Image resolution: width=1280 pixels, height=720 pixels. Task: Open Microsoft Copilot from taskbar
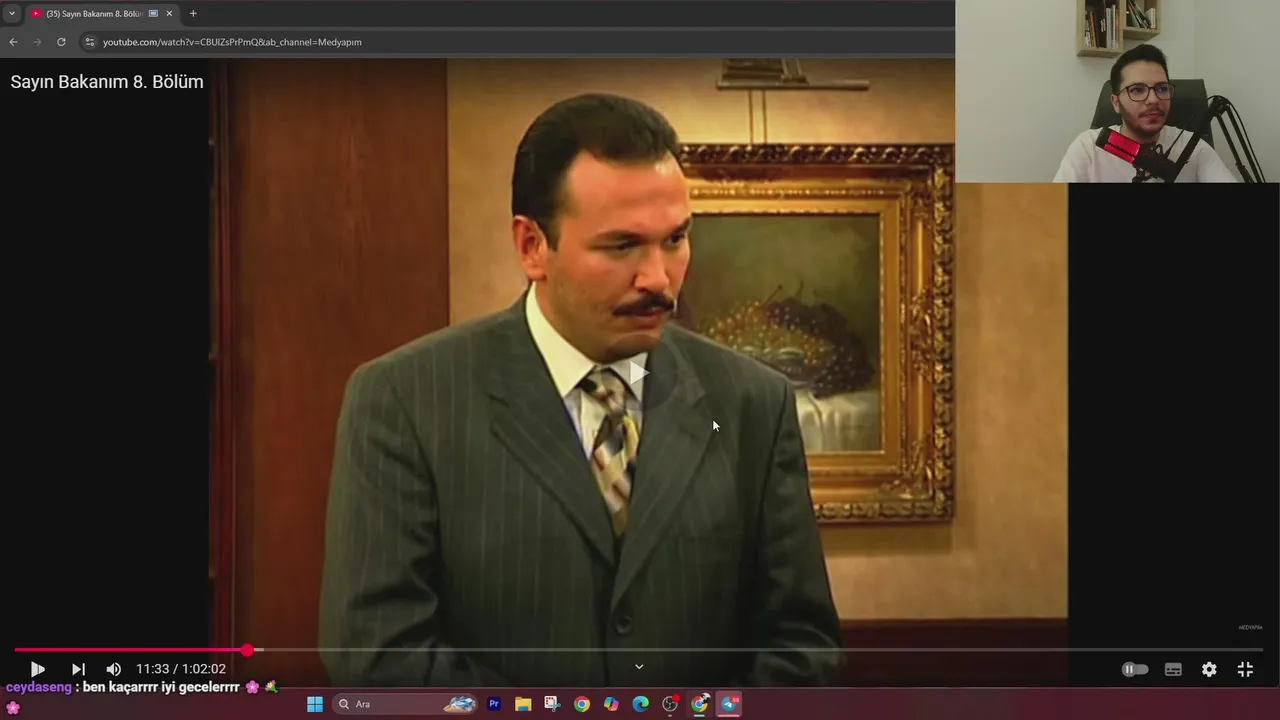click(x=611, y=704)
